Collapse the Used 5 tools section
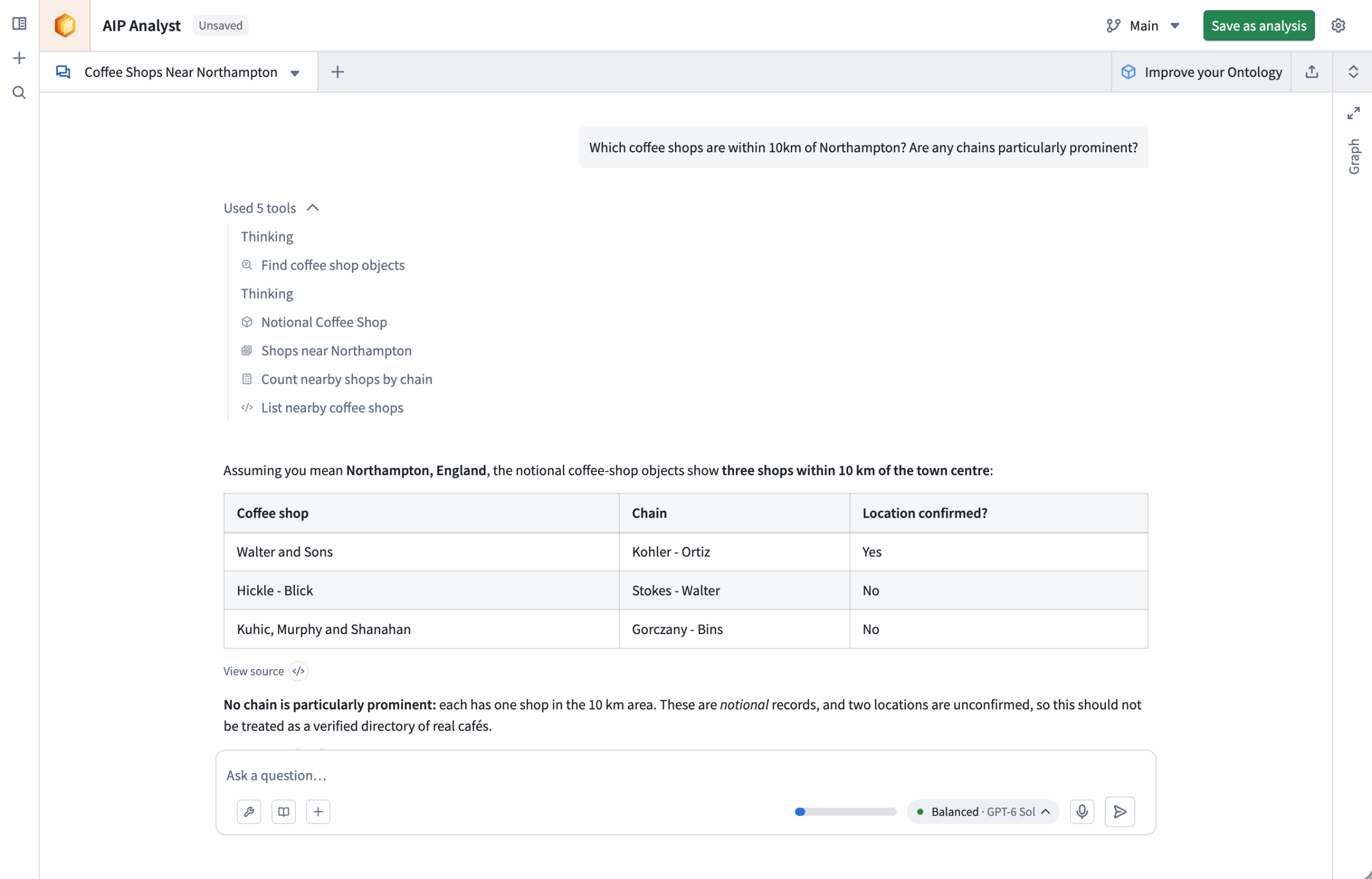This screenshot has width=1372, height=879. pos(271,208)
